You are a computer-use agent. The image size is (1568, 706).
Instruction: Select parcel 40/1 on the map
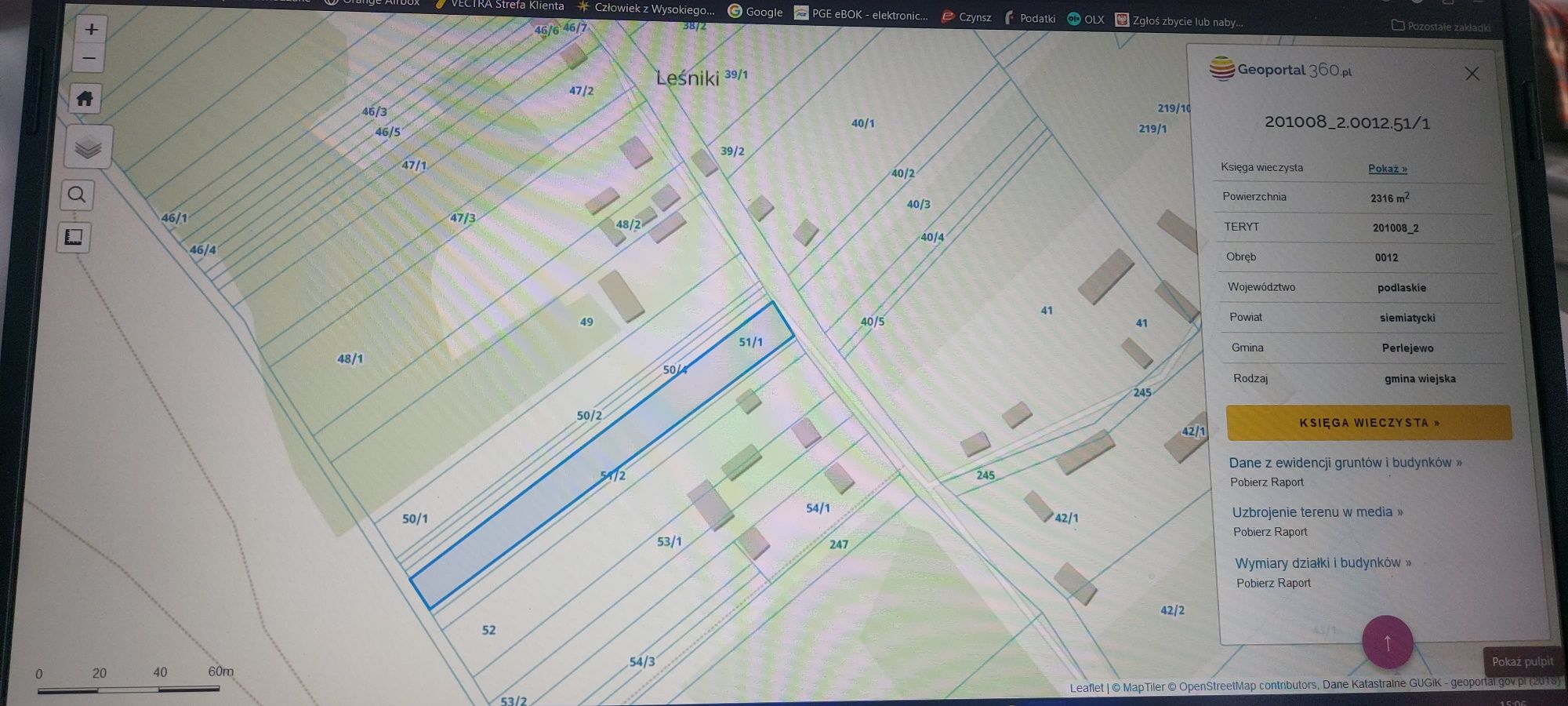coord(862,123)
